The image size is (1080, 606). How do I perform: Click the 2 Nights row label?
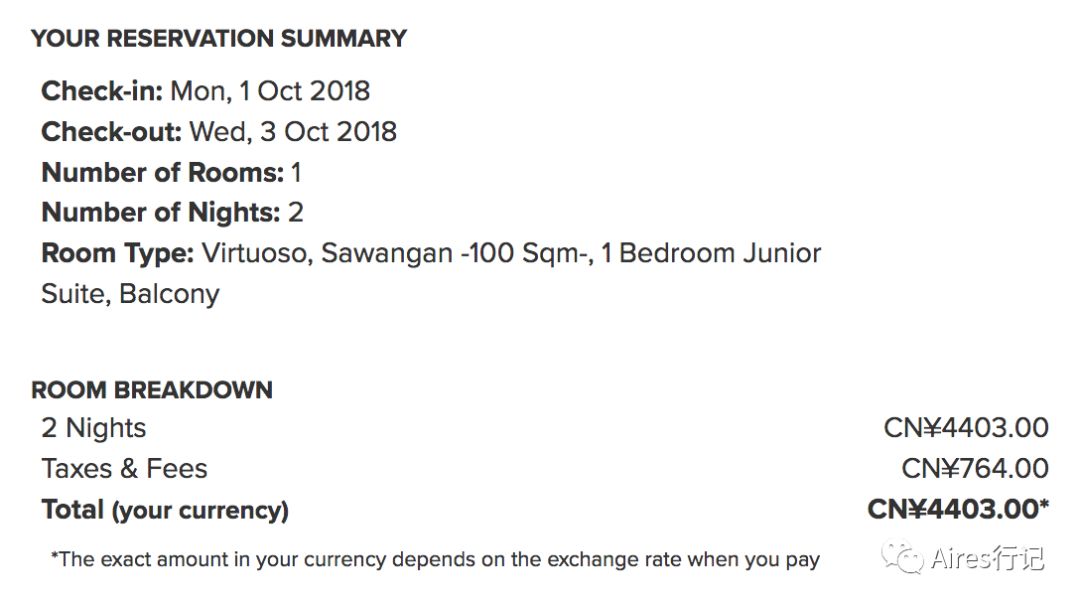(94, 428)
